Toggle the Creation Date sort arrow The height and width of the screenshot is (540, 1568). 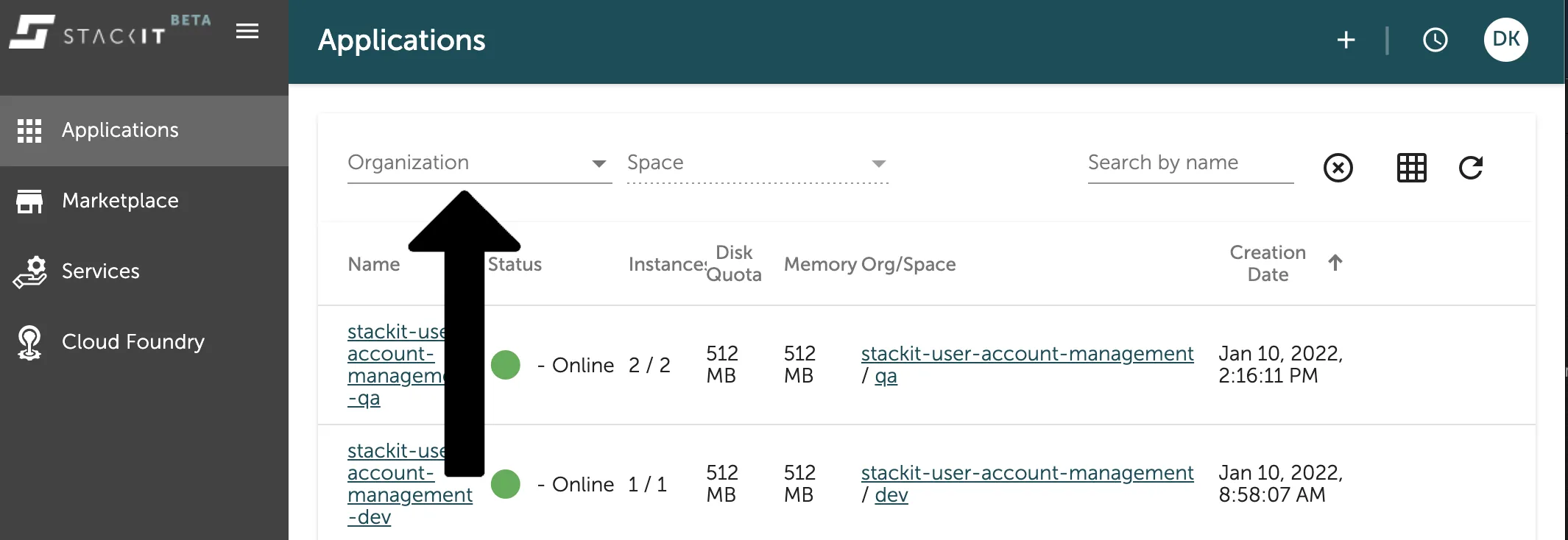click(1335, 263)
